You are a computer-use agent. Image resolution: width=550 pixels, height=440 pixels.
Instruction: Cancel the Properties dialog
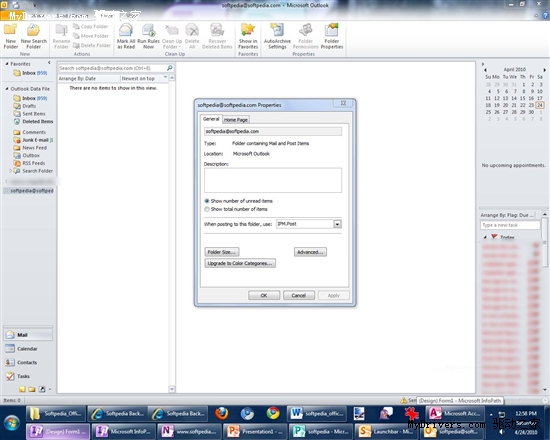coord(299,295)
